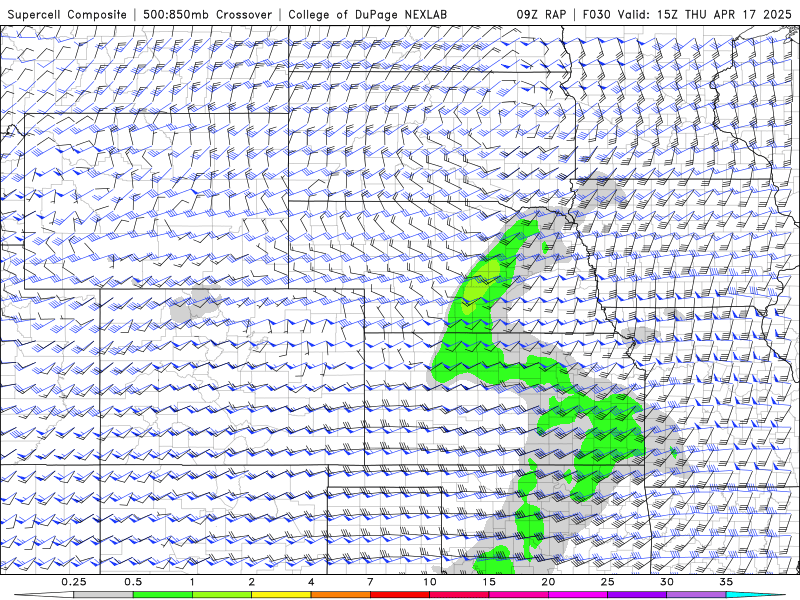Click the purple 25–30 color bar segment
The width and height of the screenshot is (800, 600).
tap(637, 595)
